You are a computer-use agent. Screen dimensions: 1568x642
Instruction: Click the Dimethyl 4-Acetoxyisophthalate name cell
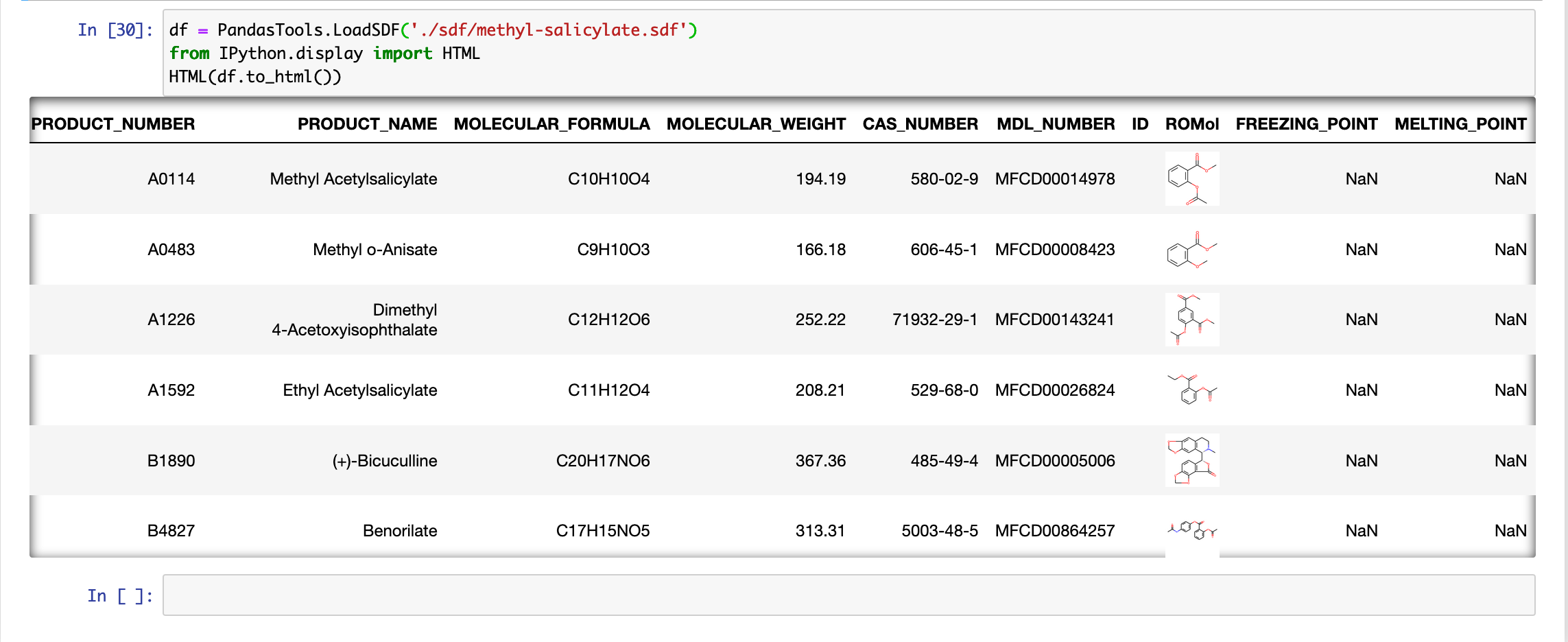[x=355, y=320]
